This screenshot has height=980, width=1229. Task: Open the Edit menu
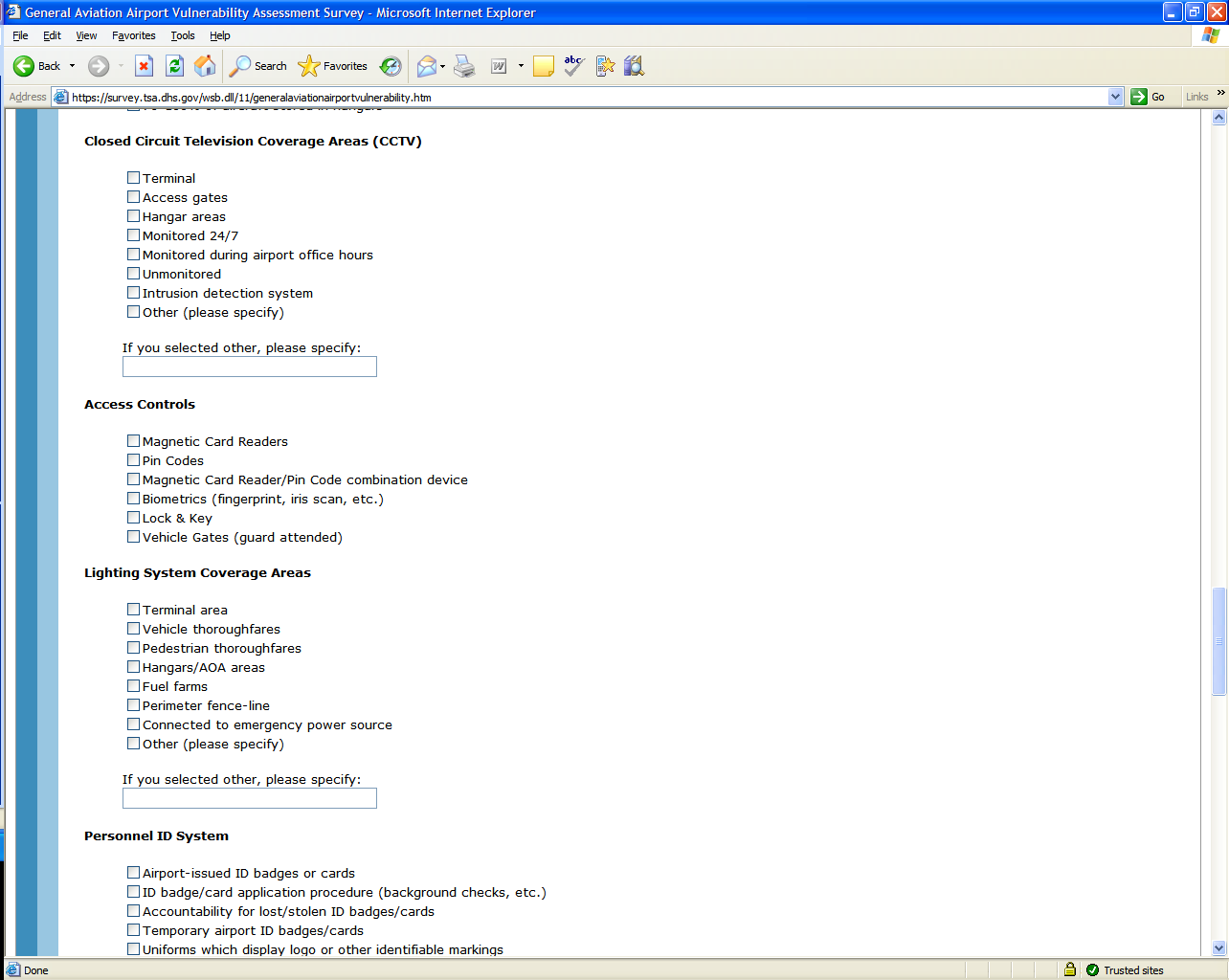pos(52,35)
